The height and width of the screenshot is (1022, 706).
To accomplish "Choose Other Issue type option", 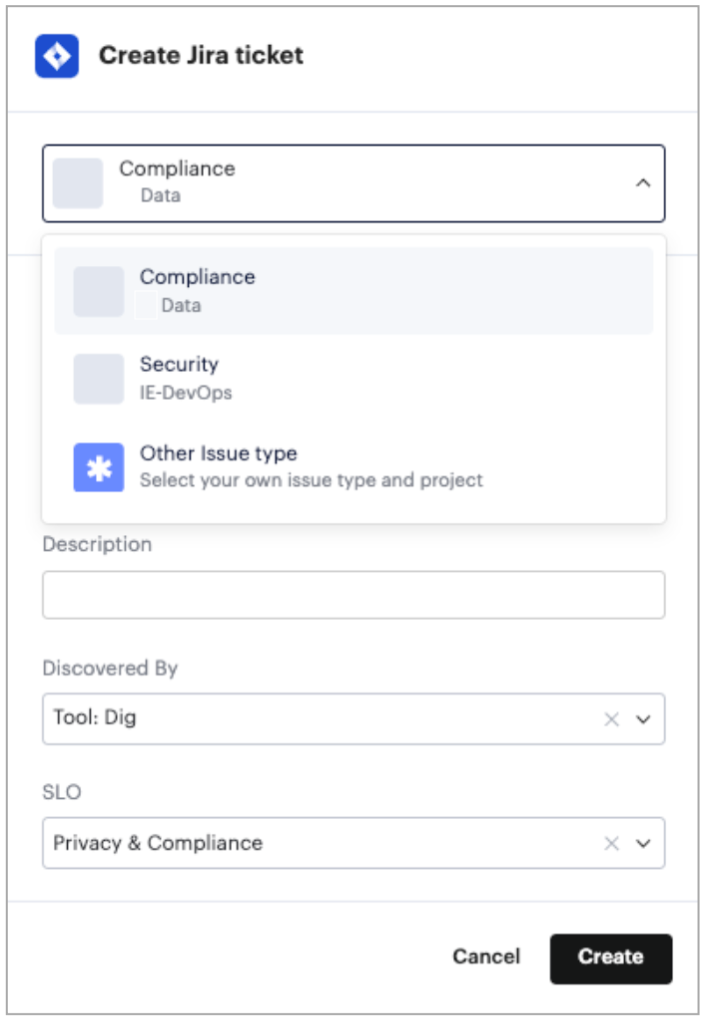I will point(353,467).
